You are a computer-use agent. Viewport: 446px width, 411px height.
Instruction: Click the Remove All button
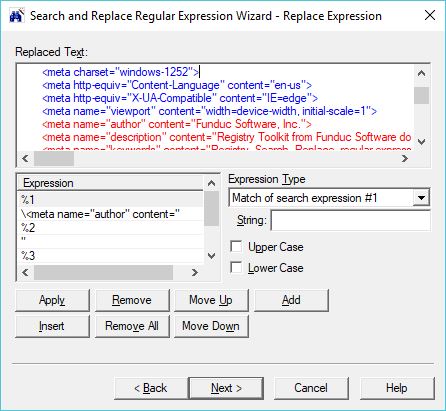[x=132, y=326]
